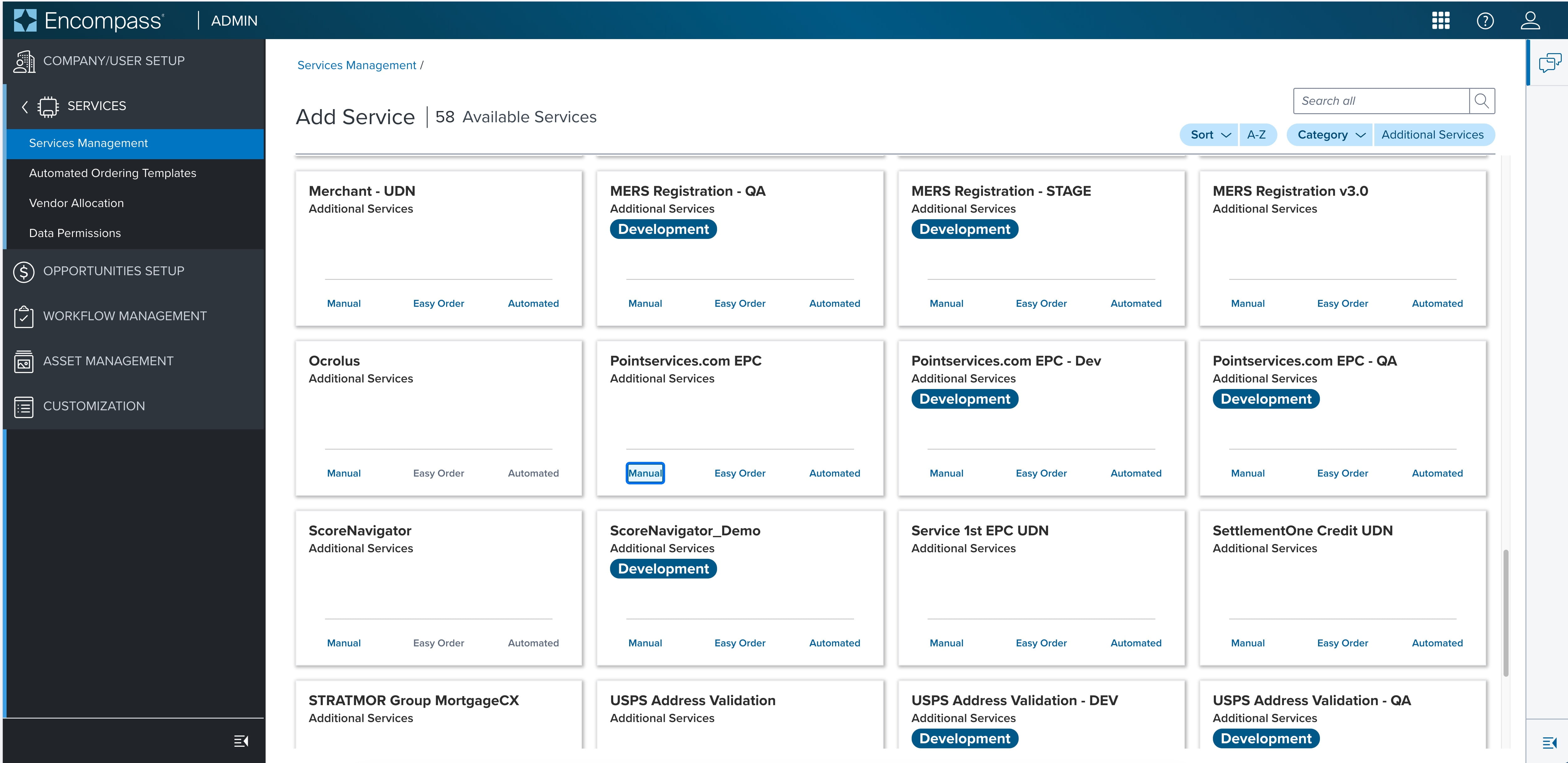1568x763 pixels.
Task: Select the Opportunities Setup dollar icon
Action: point(24,272)
